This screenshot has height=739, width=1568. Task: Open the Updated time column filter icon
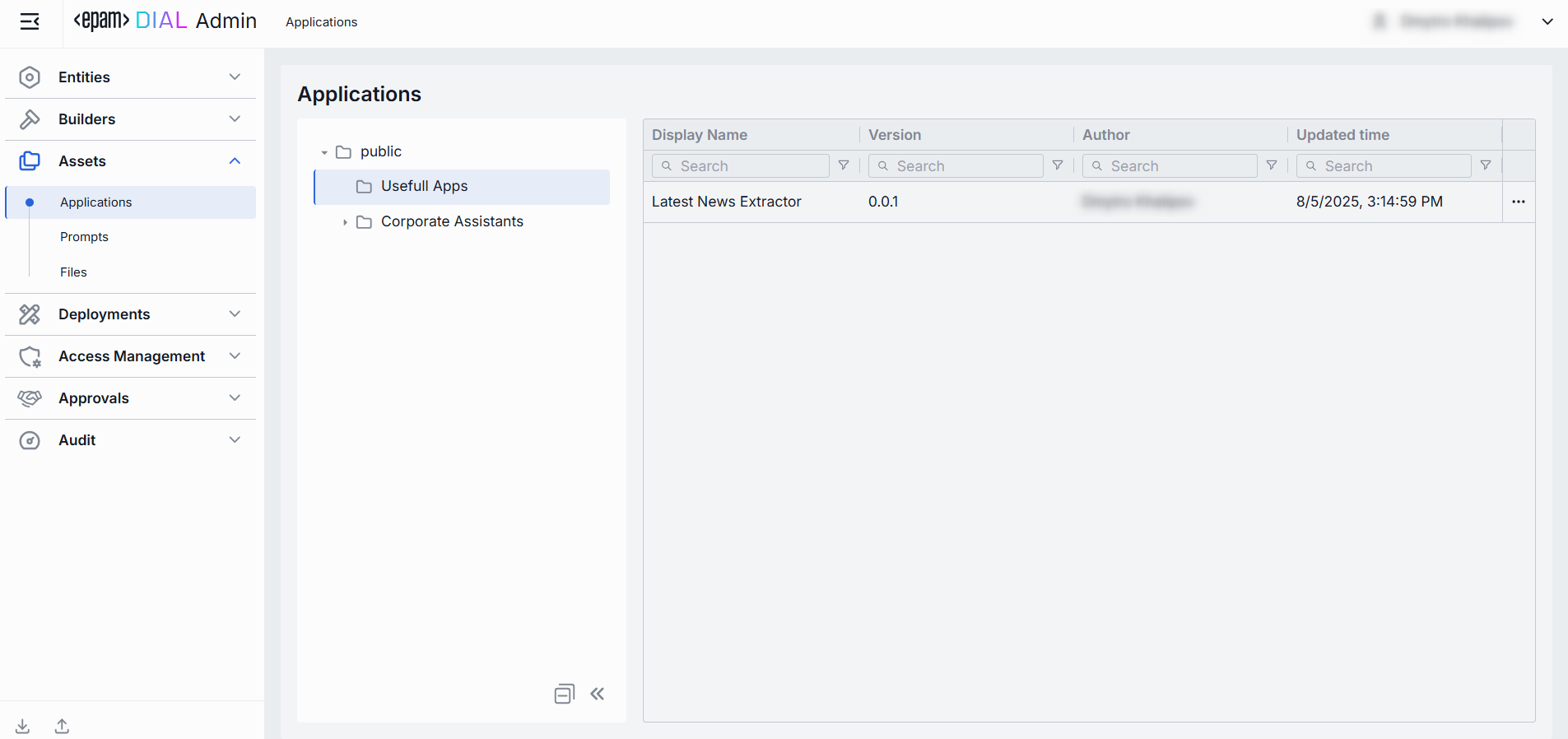(x=1486, y=165)
